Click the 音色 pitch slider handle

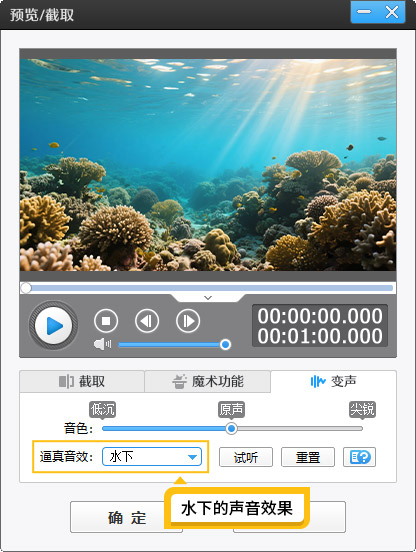point(231,428)
